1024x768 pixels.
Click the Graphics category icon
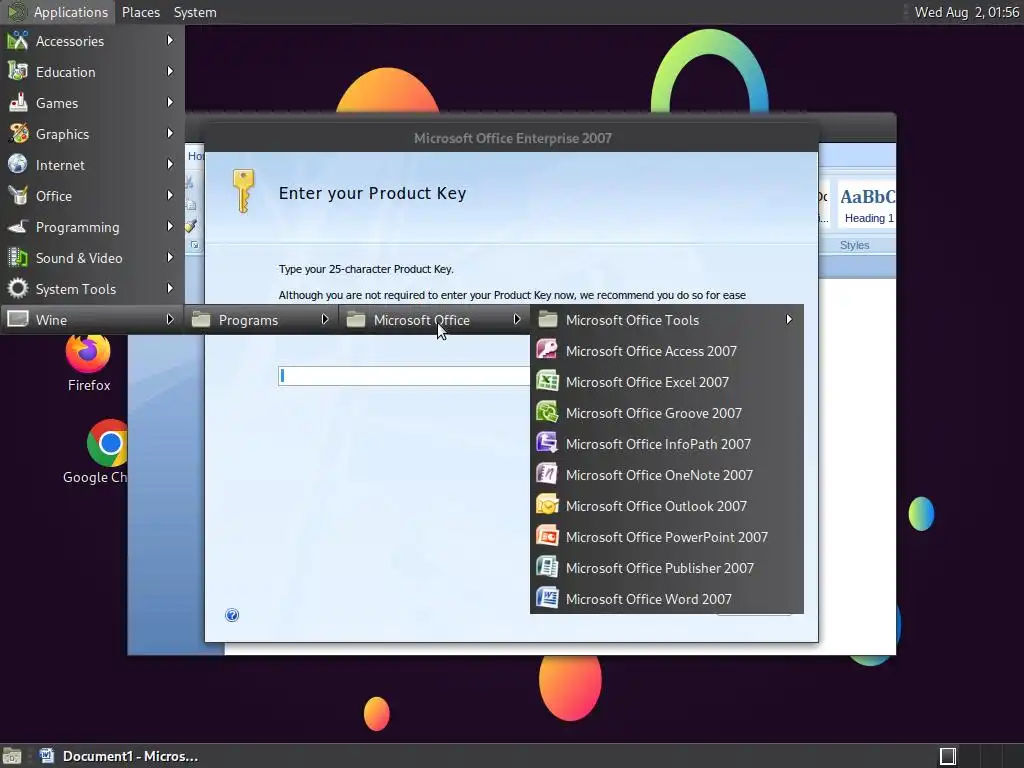(18, 134)
